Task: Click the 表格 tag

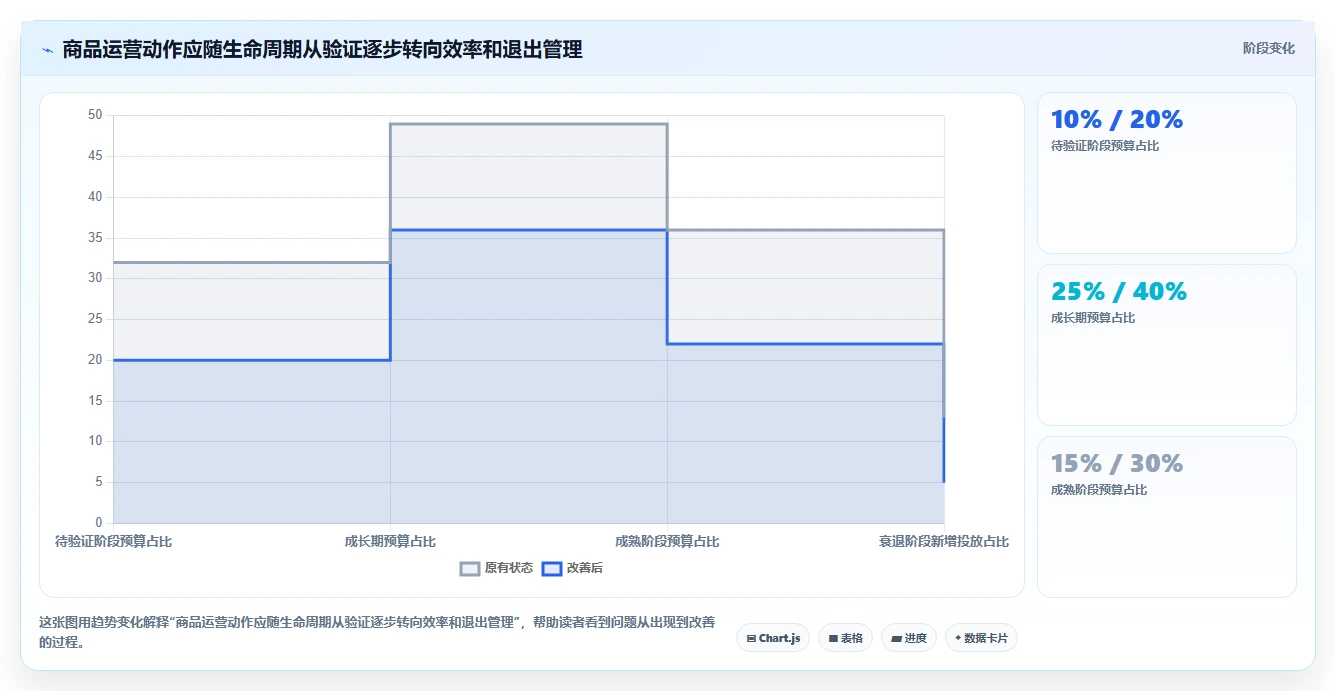Action: 845,638
